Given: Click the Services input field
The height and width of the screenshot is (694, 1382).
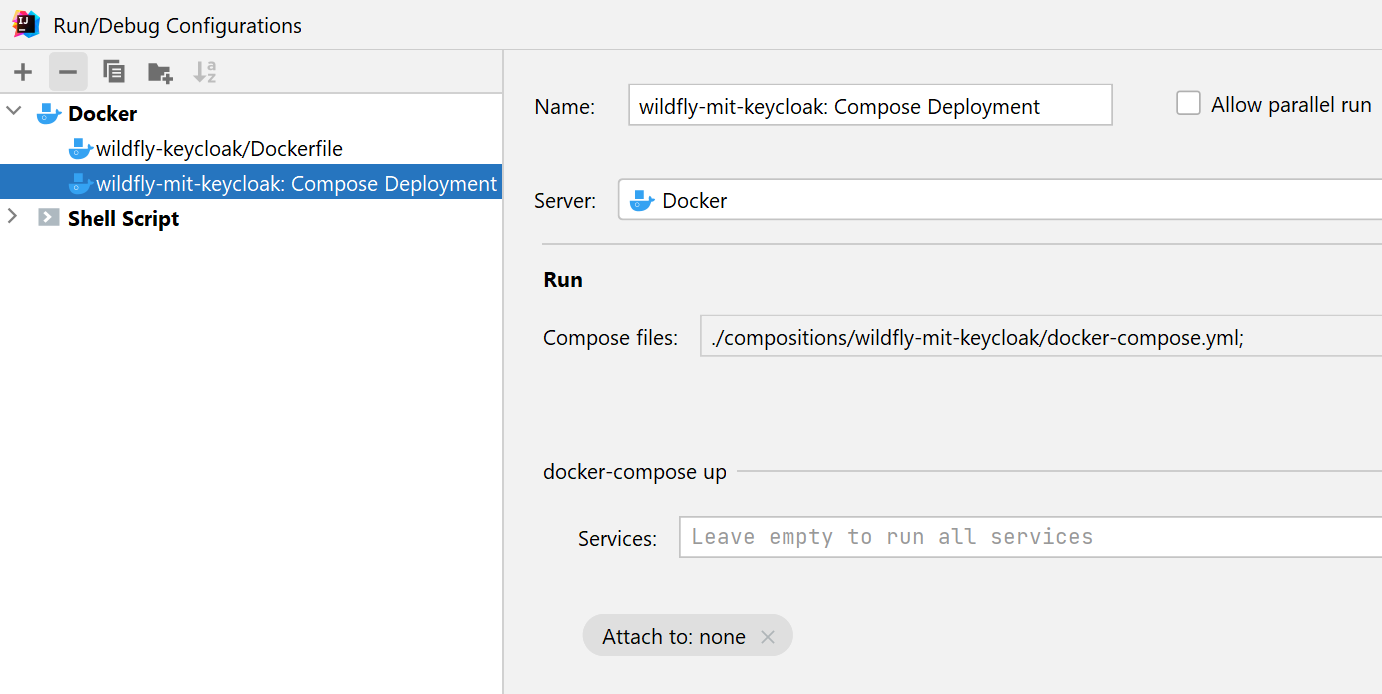Looking at the screenshot, I should (1030, 537).
